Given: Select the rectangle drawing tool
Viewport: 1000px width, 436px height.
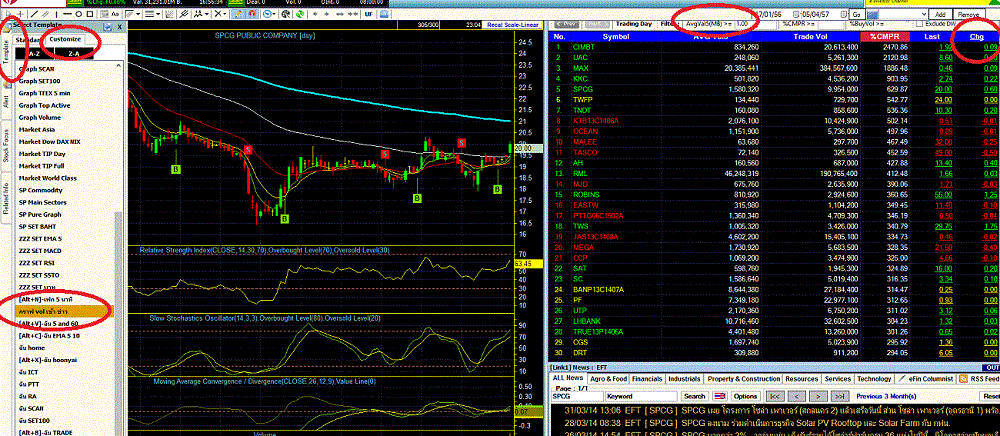Looking at the screenshot, I should pyautogui.click(x=89, y=14).
